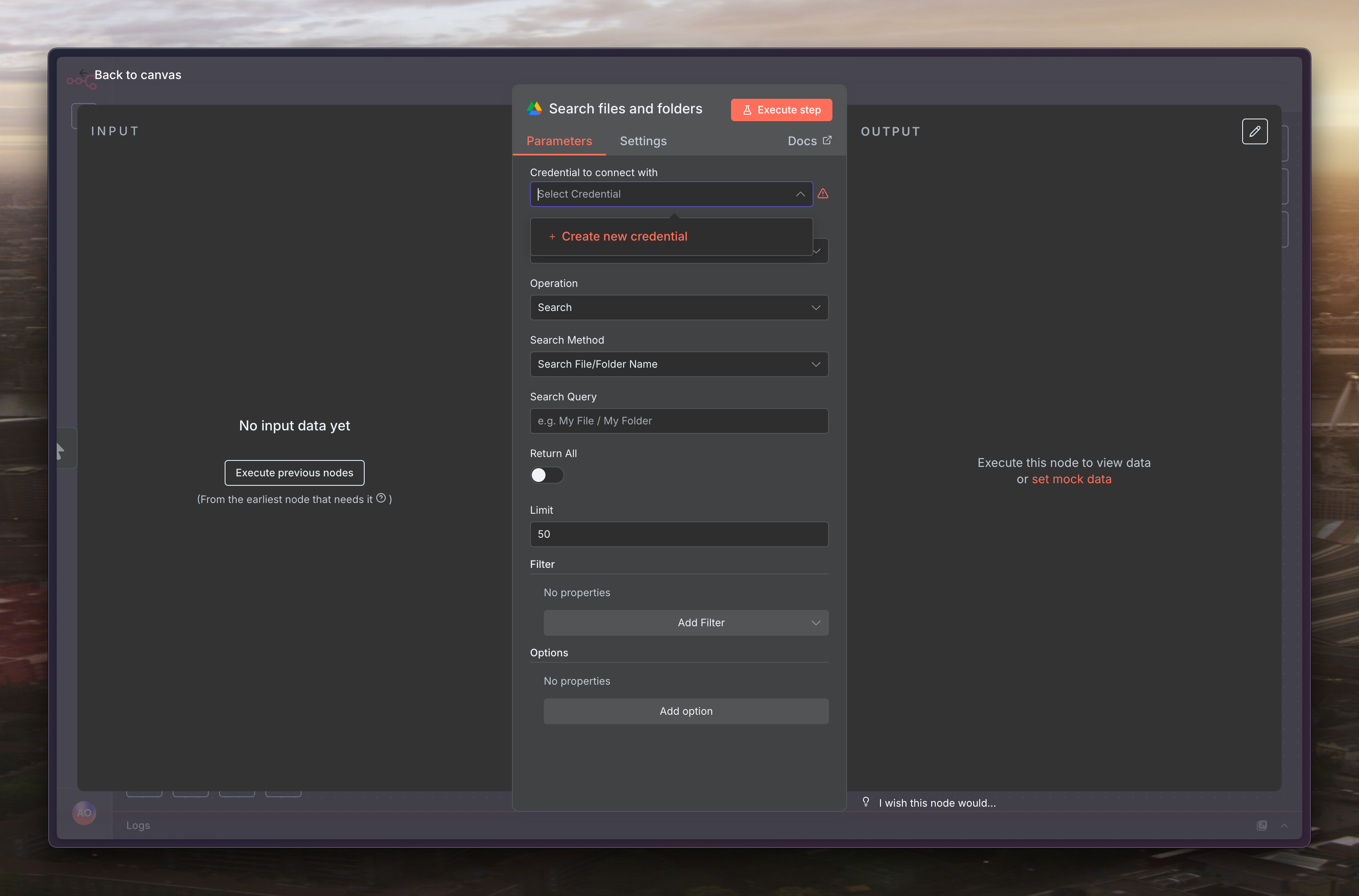The width and height of the screenshot is (1359, 896).
Task: Click the back arrow to canvas
Action: coord(83,73)
